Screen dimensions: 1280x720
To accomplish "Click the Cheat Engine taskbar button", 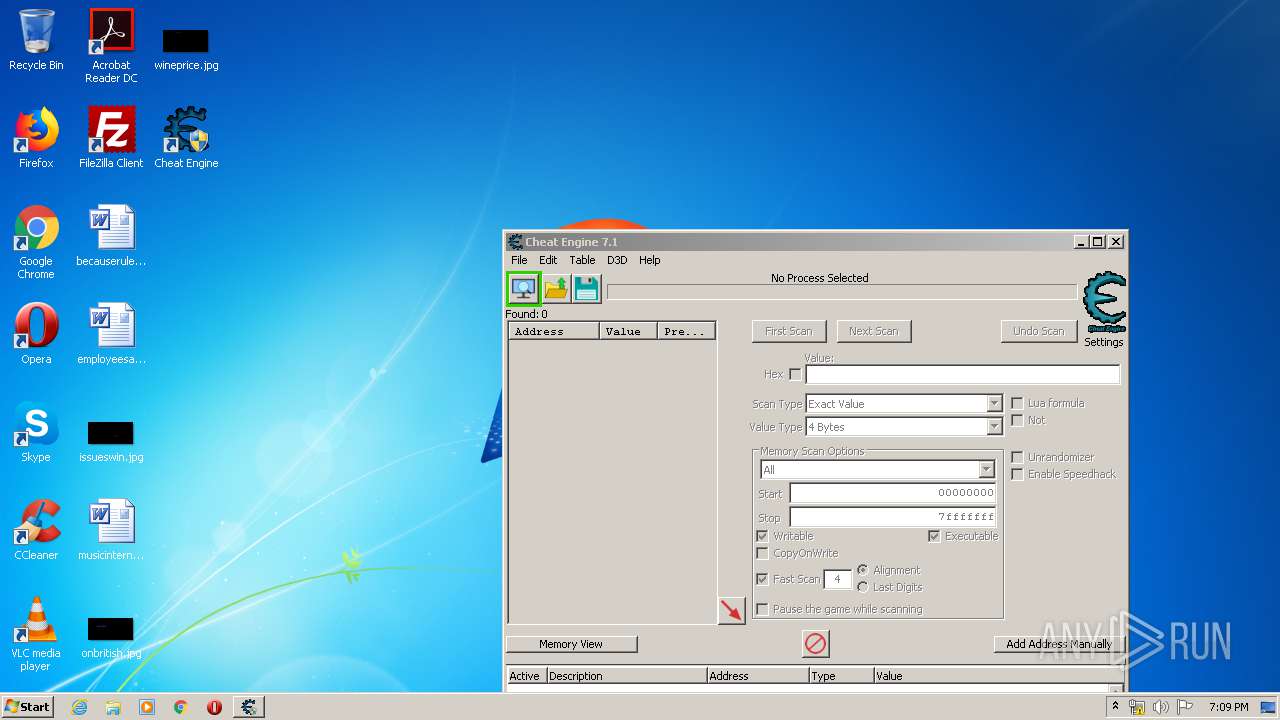I will [248, 707].
